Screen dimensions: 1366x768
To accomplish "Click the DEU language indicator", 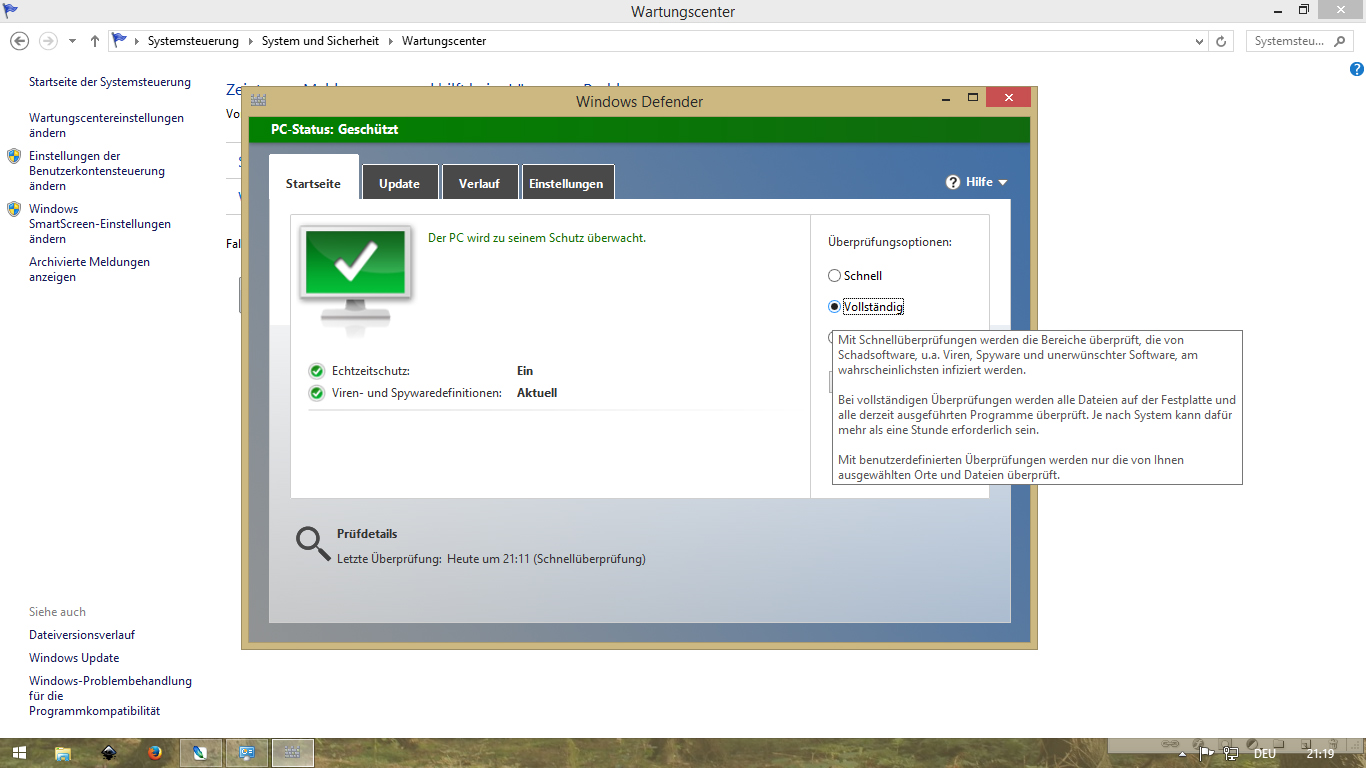I will pyautogui.click(x=1265, y=754).
